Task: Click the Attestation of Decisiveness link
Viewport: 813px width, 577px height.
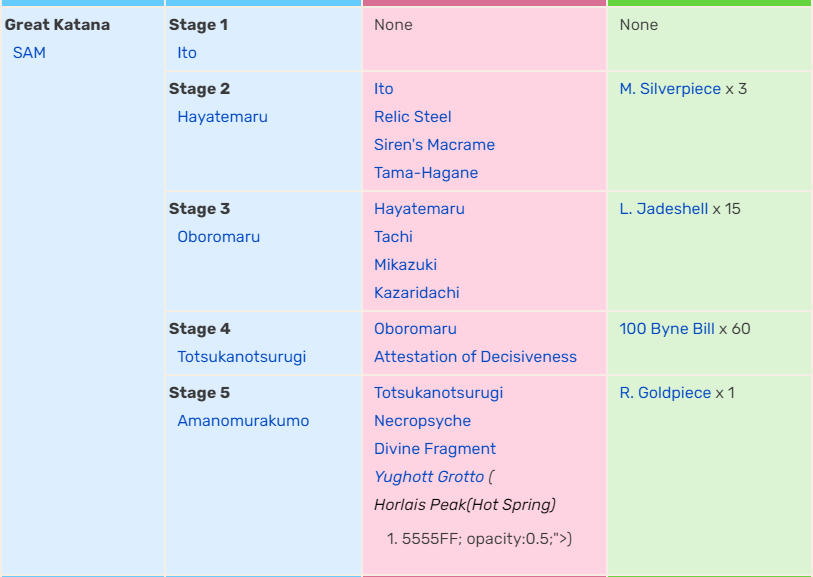Action: pyautogui.click(x=475, y=357)
